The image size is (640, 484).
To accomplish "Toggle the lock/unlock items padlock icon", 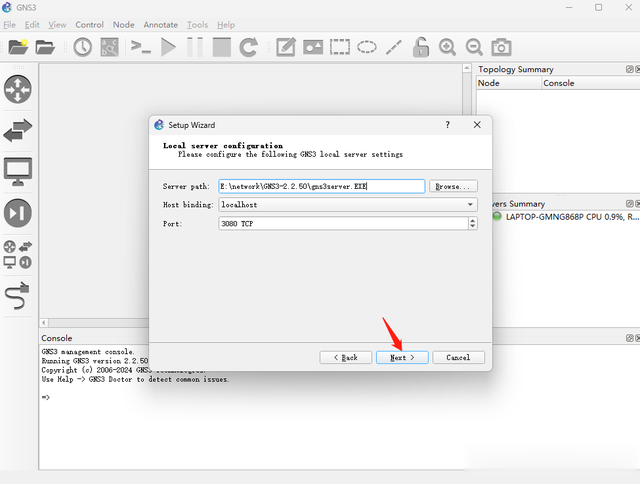I will [420, 47].
